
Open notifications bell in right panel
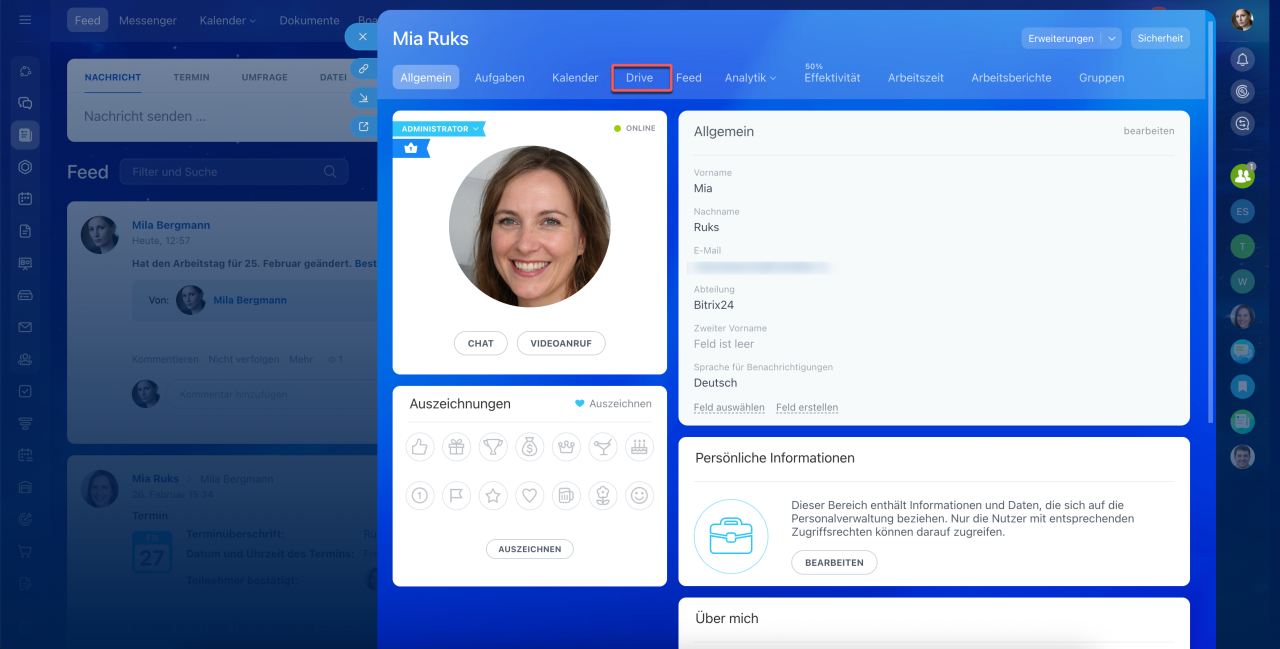[1243, 60]
